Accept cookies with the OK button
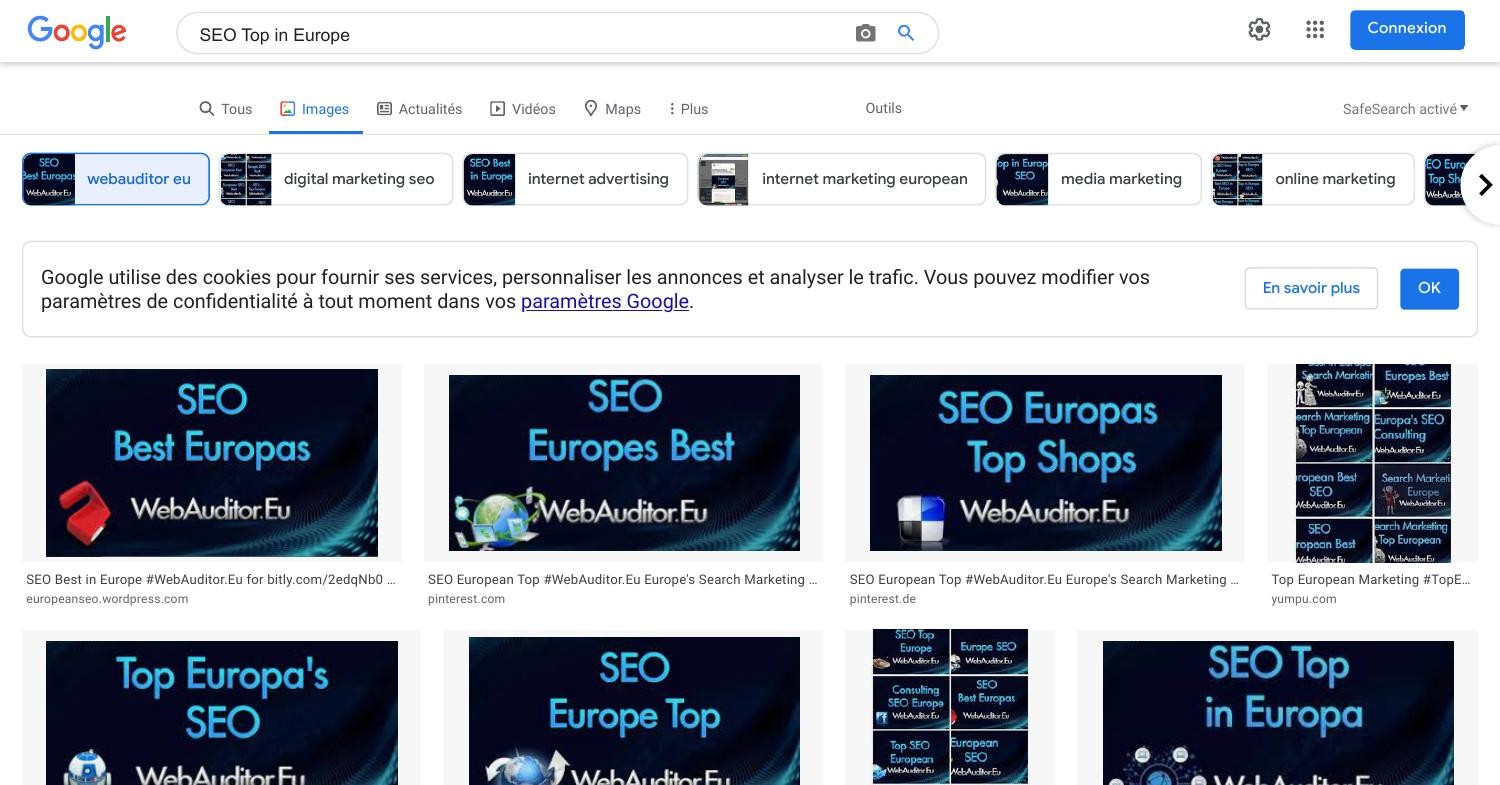Screen dimensions: 1500x785 [1428, 288]
